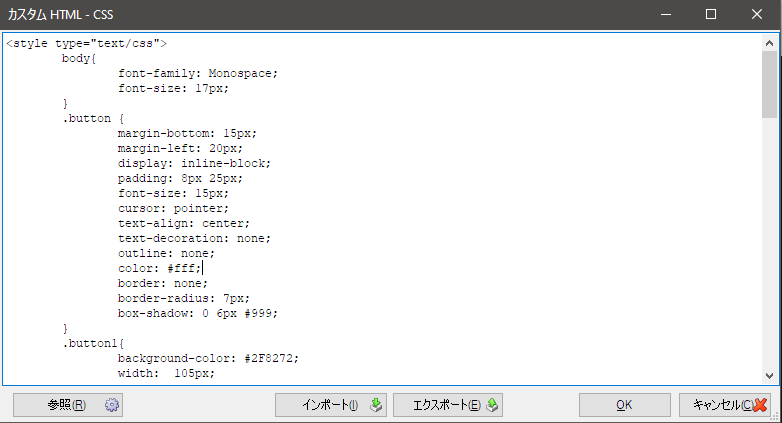Click the red X cancel icon
The image size is (782, 423).
760,405
